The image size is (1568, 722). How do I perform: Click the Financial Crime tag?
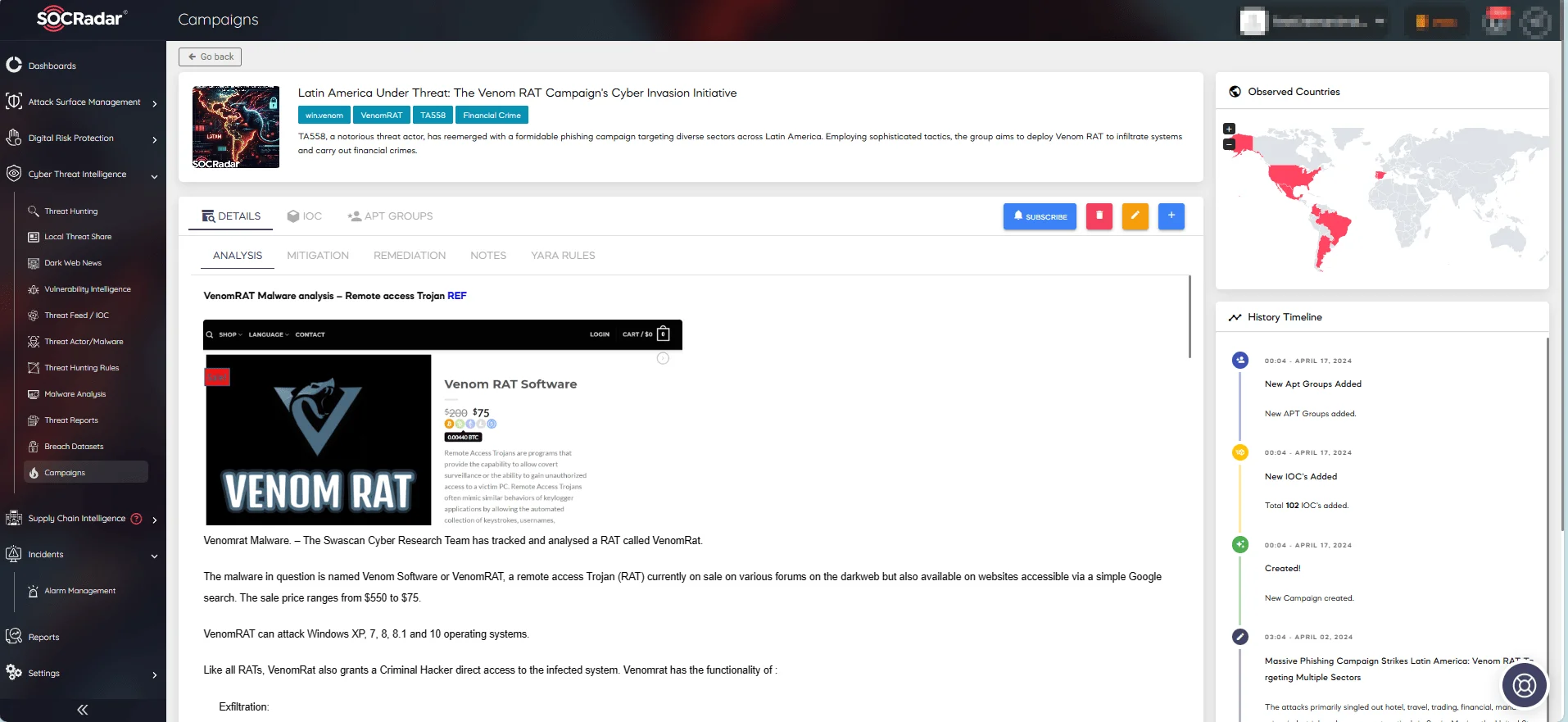coord(492,116)
